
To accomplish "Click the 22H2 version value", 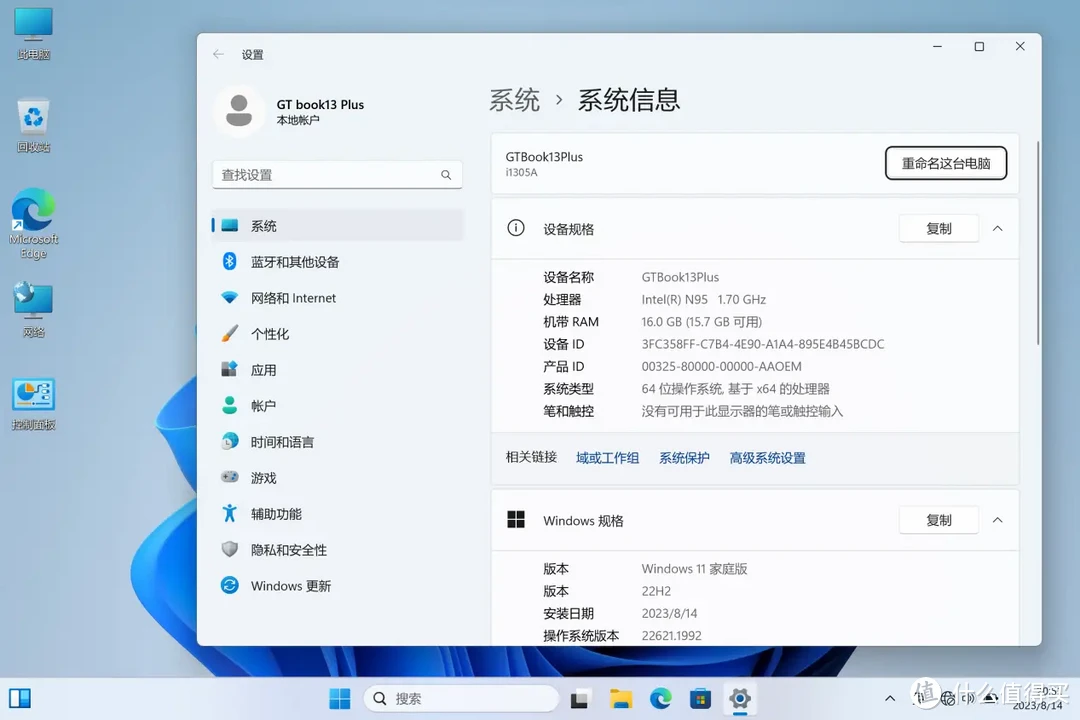I will coord(656,591).
